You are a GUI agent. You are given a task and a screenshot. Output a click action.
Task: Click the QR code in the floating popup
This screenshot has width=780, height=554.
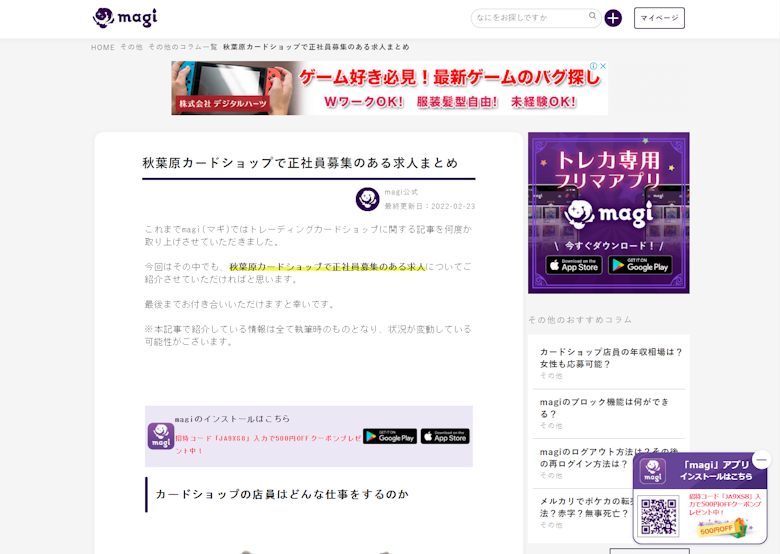click(659, 515)
